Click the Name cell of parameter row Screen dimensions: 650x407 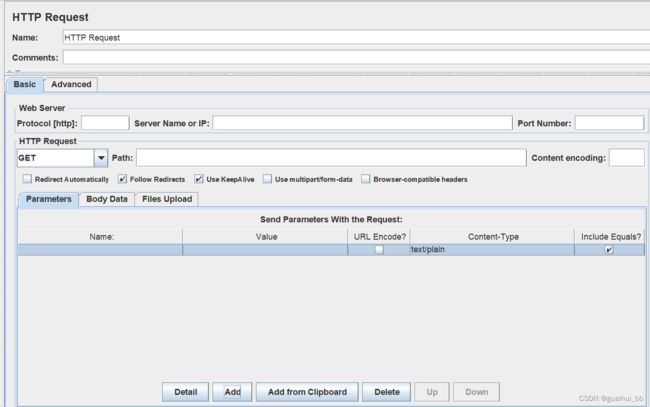[100, 250]
